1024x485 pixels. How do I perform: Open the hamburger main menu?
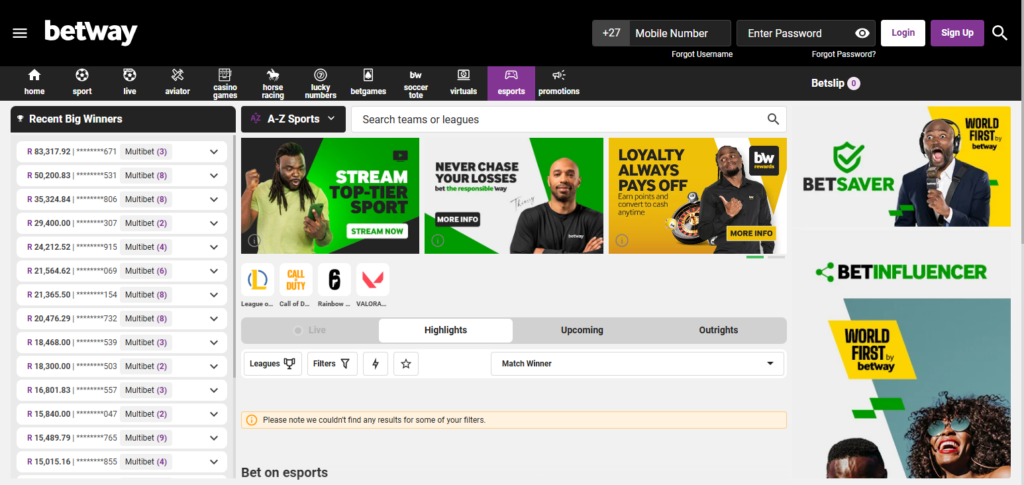(20, 33)
